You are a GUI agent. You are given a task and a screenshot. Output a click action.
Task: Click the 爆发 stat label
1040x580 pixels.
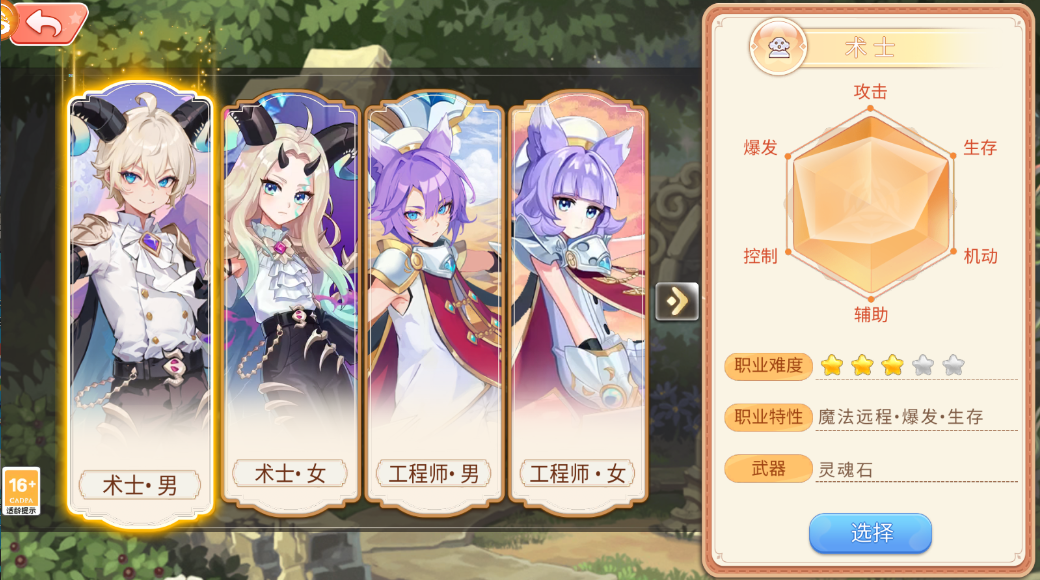(760, 147)
